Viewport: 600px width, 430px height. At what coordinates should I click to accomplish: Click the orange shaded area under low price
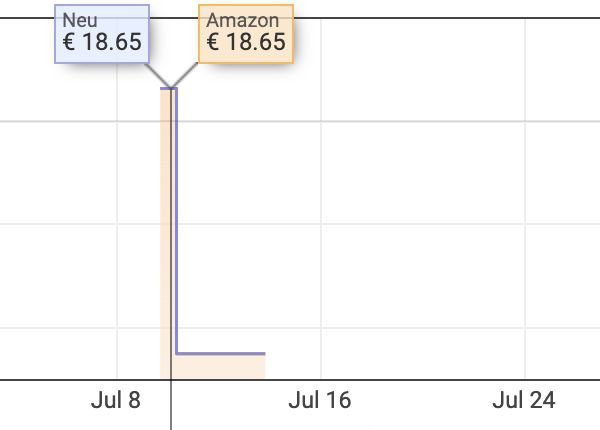pos(220,367)
